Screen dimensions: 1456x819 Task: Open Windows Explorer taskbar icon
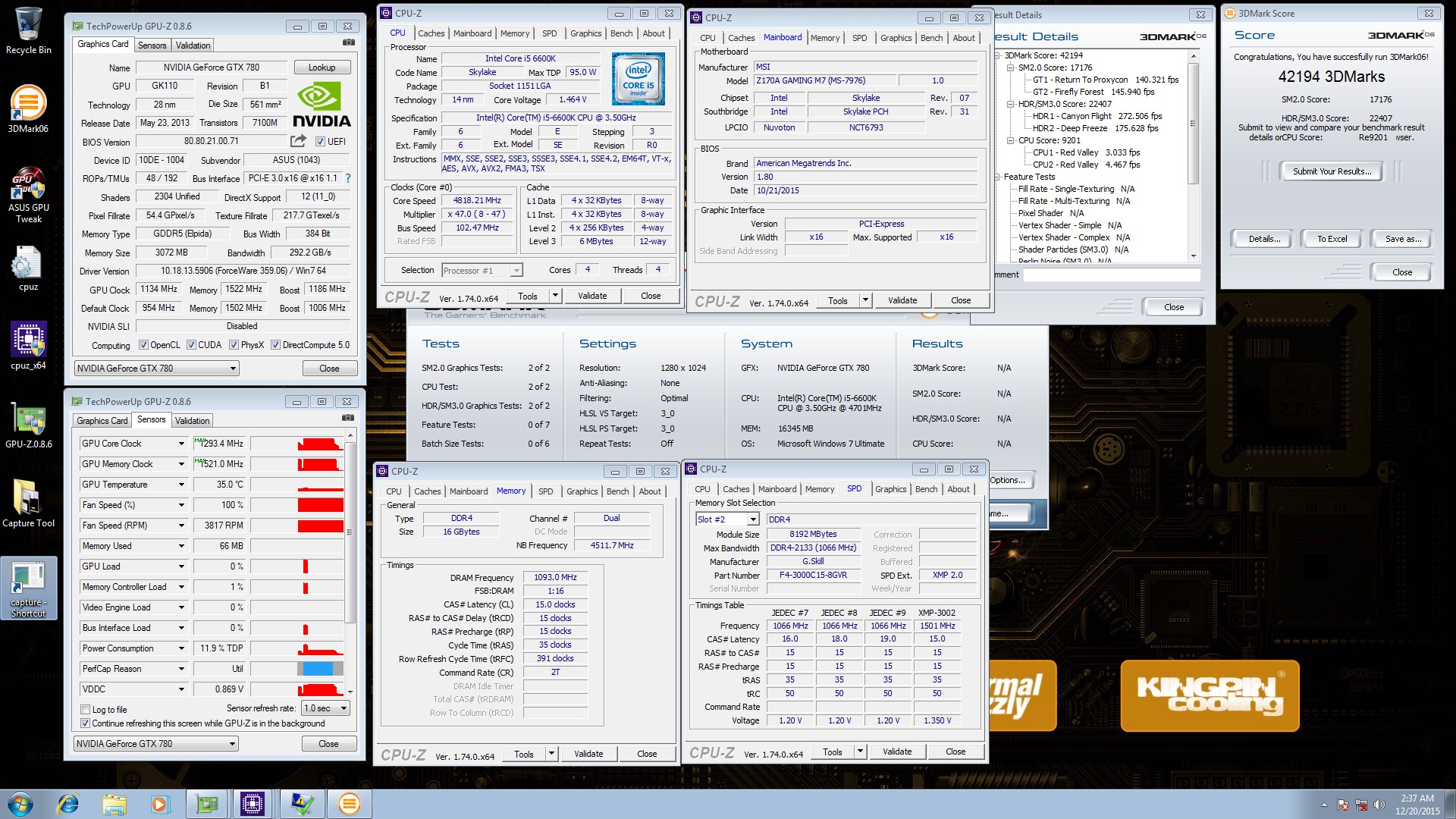coord(114,804)
